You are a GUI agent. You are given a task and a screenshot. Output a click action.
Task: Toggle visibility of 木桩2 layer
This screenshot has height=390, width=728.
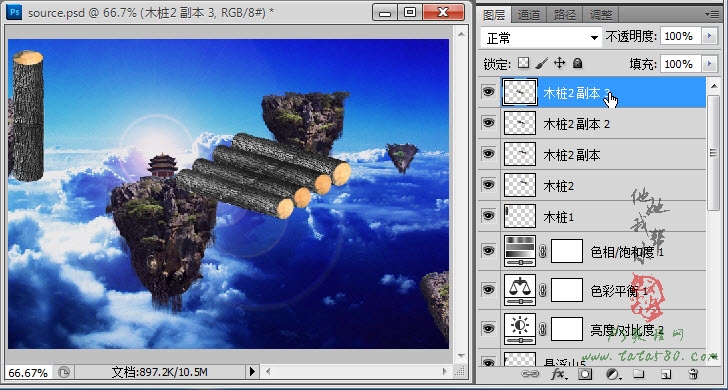[488, 185]
